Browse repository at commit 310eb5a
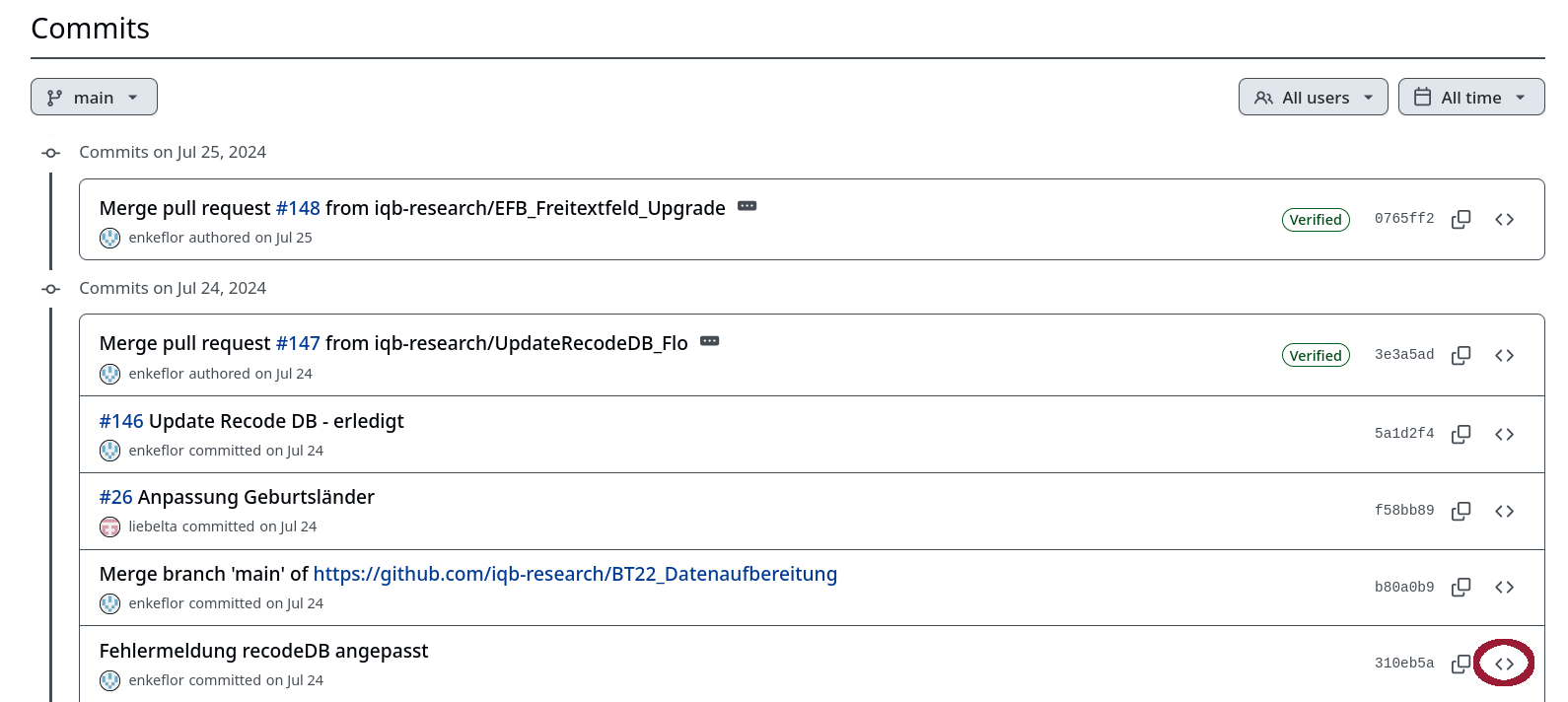The height and width of the screenshot is (702, 1568). 1504,664
